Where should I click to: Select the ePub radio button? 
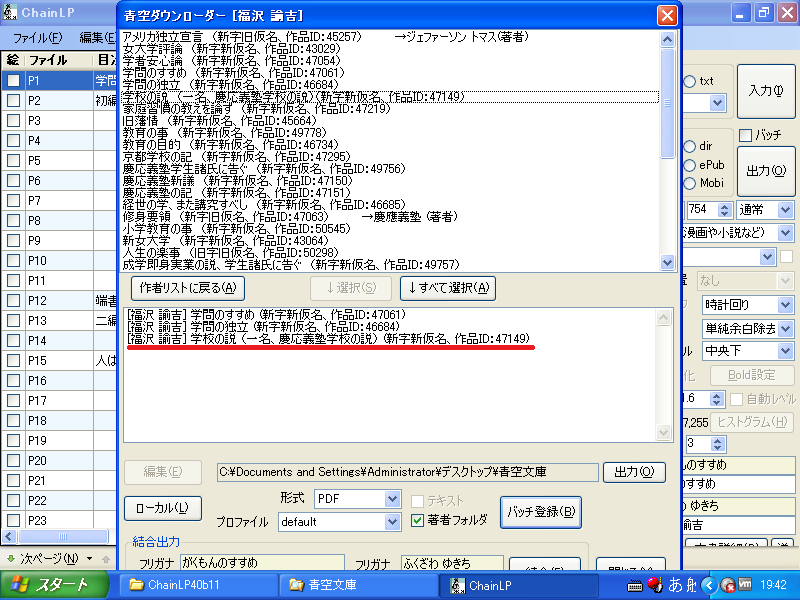point(690,165)
